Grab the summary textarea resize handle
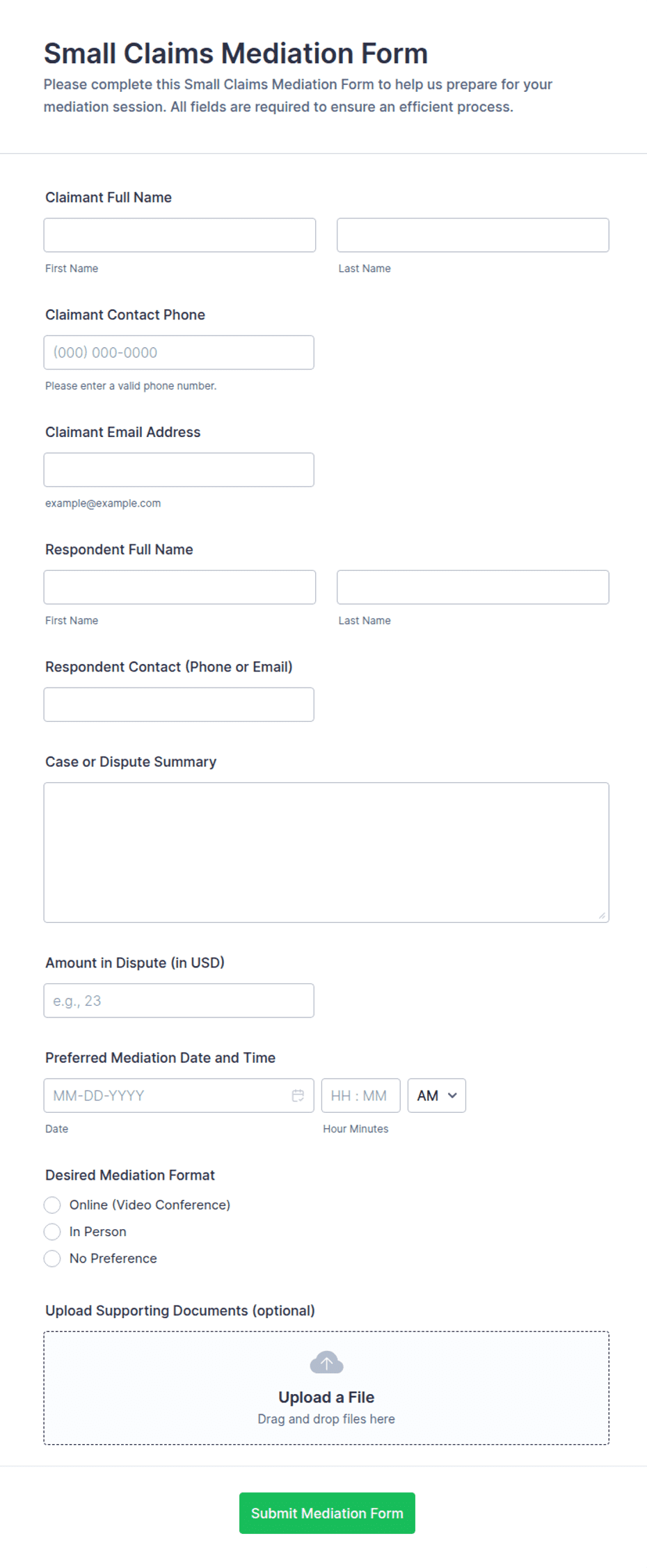 pyautogui.click(x=602, y=915)
